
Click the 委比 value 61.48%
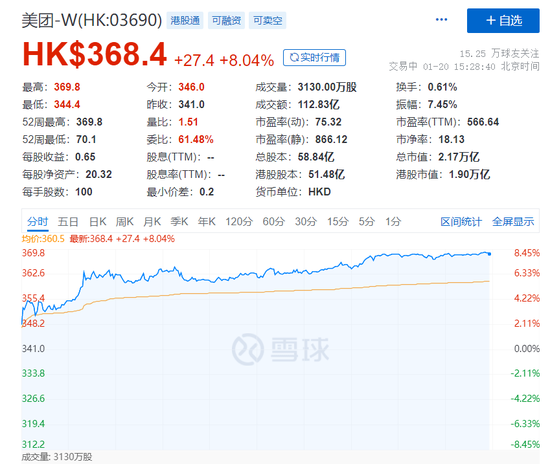click(196, 140)
